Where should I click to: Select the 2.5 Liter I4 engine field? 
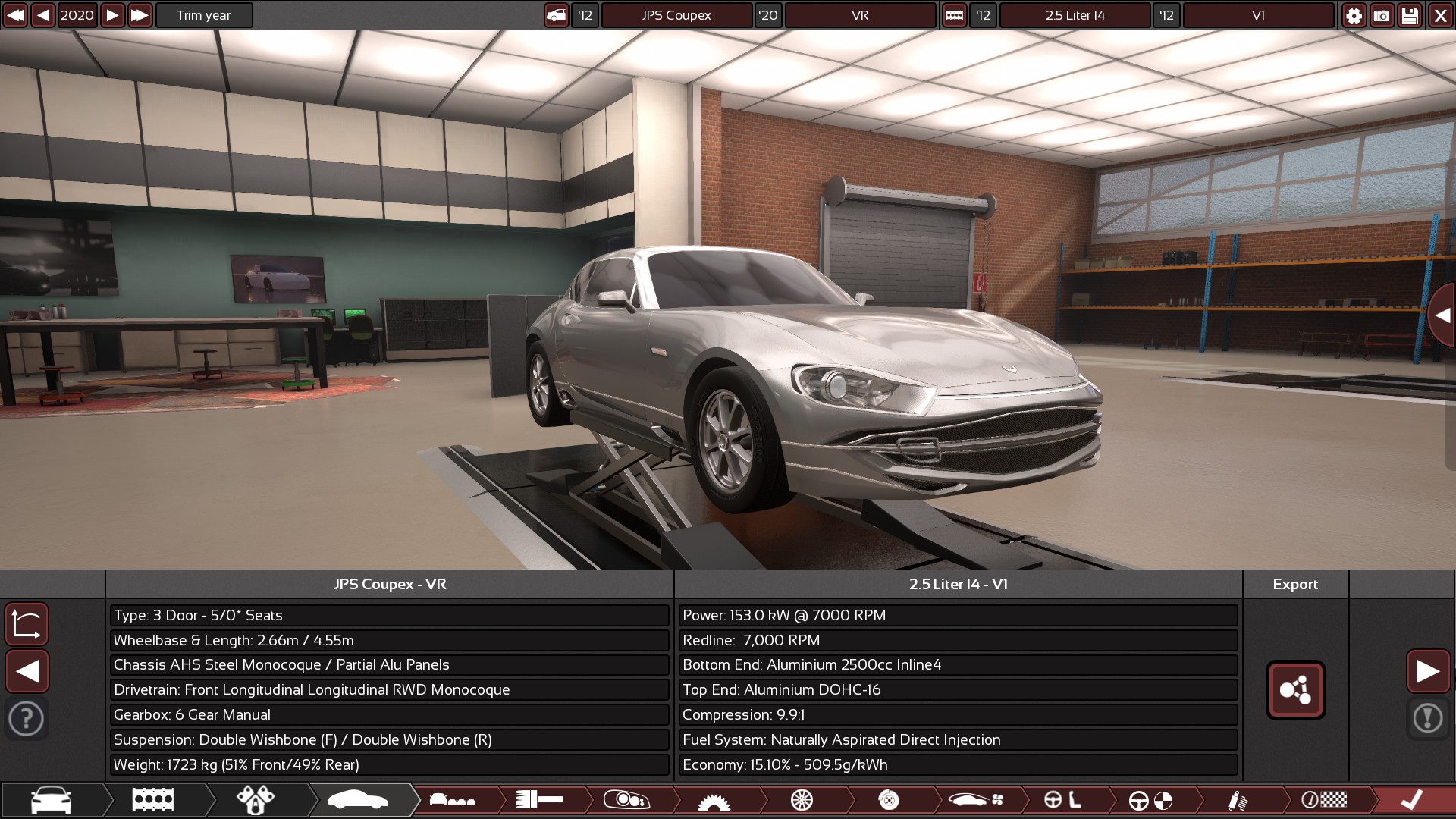click(1075, 15)
